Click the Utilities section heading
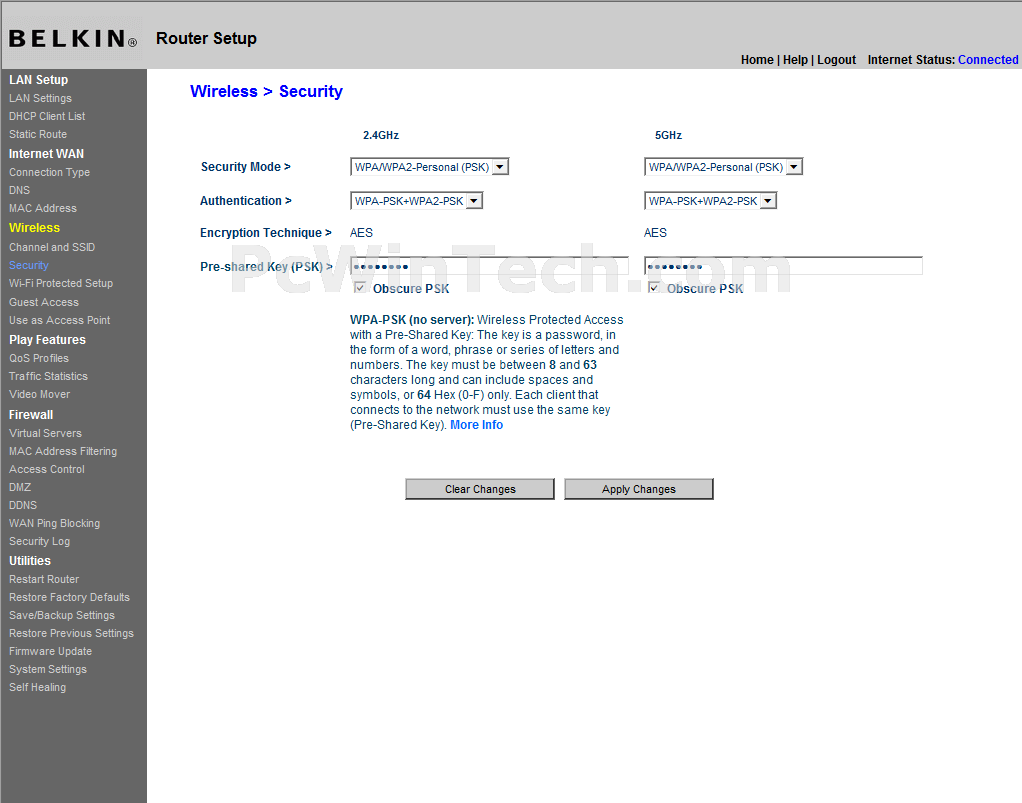Screen dimensions: 1022x803 click(x=29, y=561)
